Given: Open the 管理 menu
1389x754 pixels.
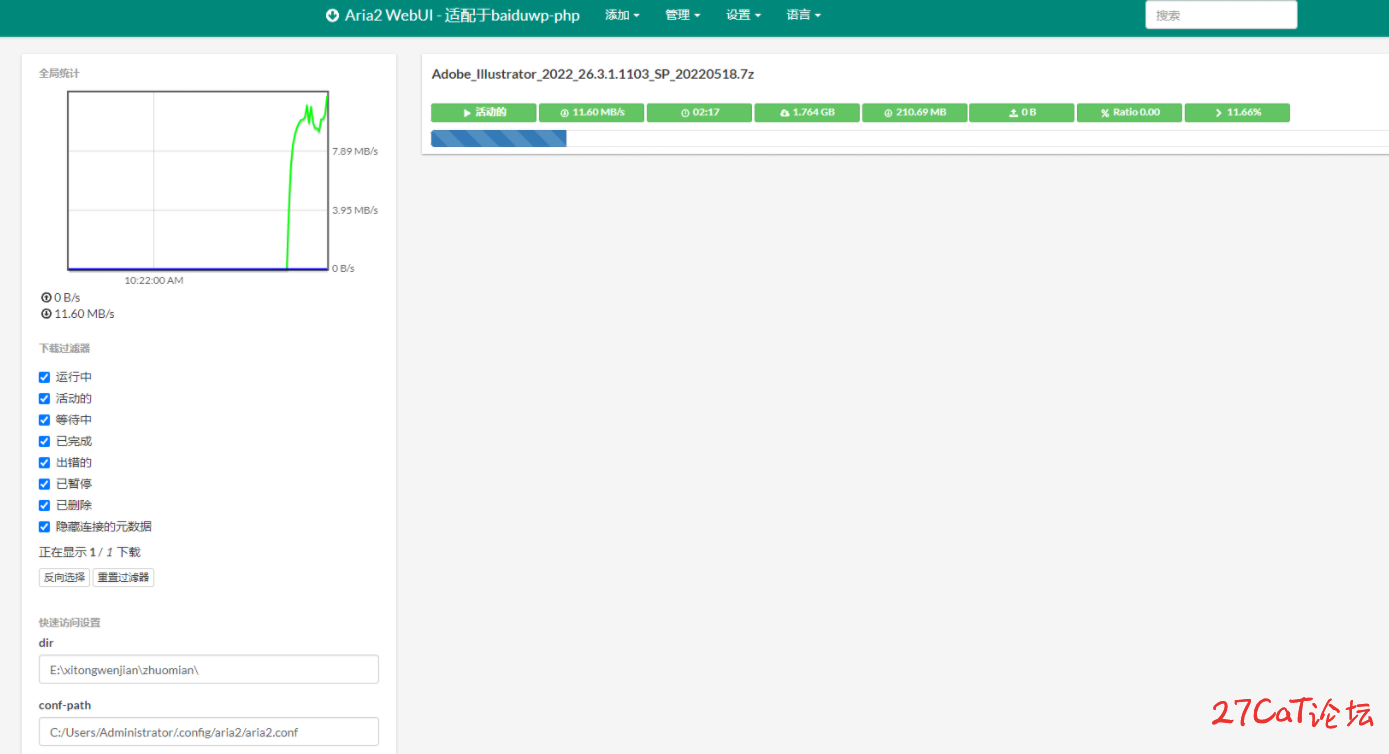Looking at the screenshot, I should (683, 16).
